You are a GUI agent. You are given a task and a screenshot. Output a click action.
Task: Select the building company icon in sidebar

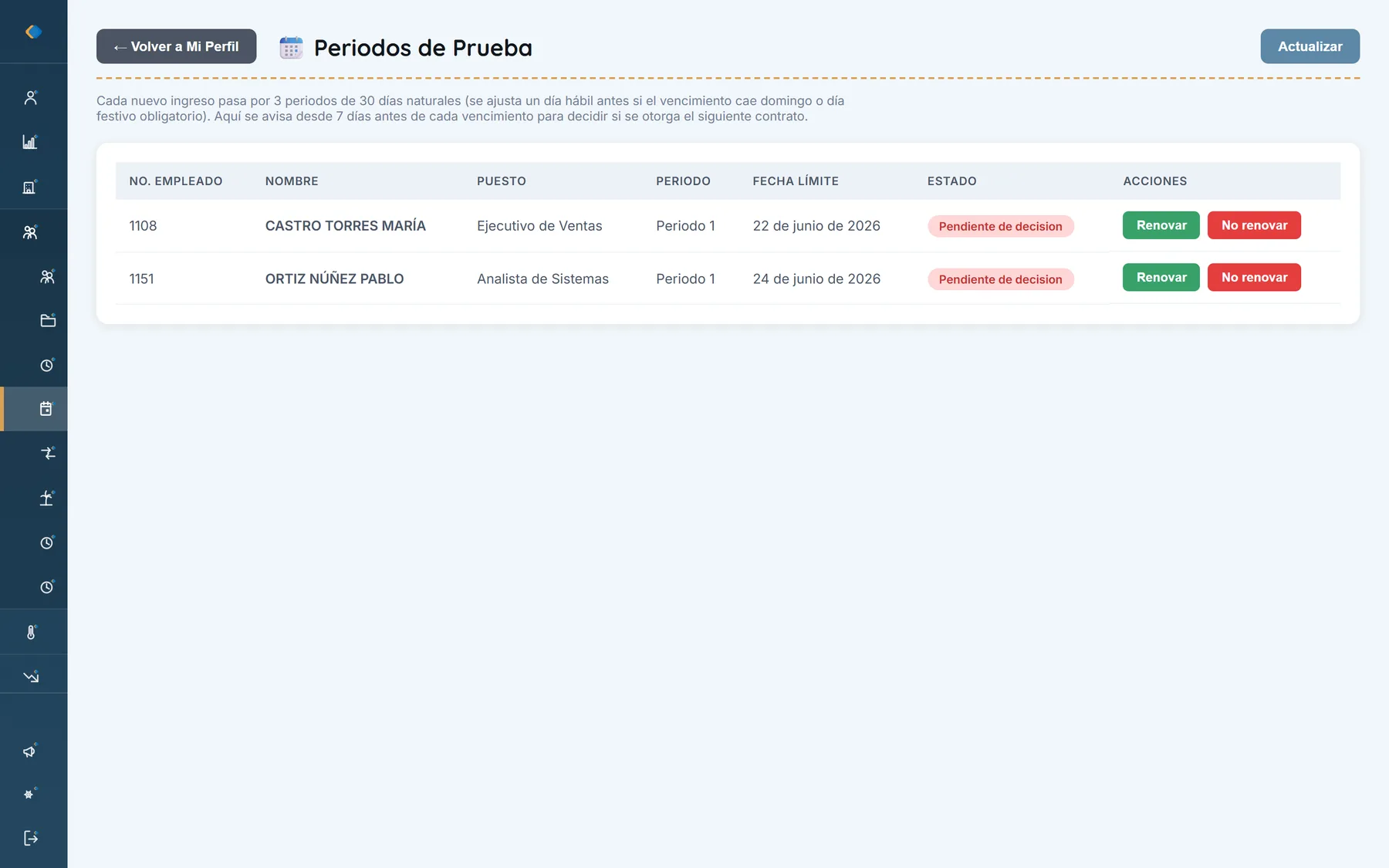(31, 187)
